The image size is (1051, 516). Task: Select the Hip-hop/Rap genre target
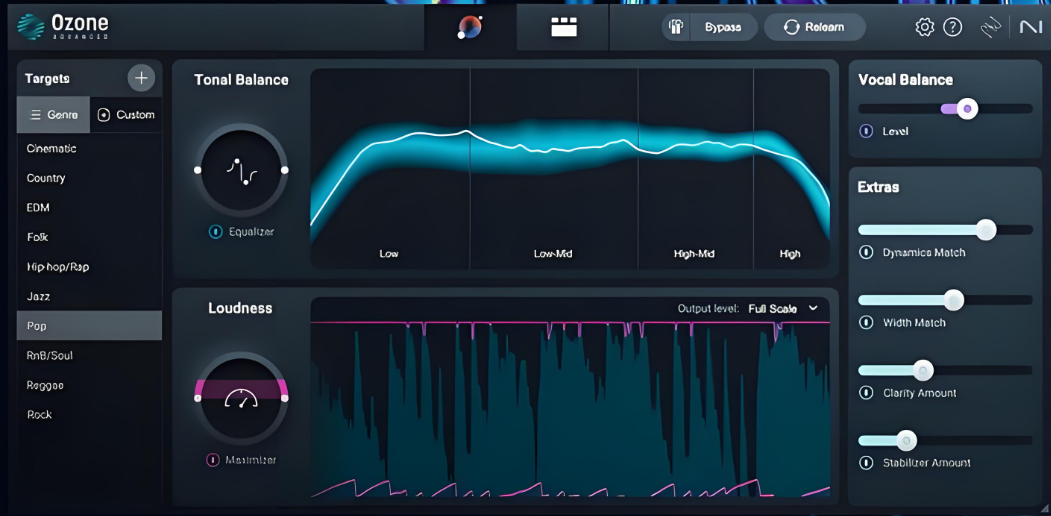89,267
